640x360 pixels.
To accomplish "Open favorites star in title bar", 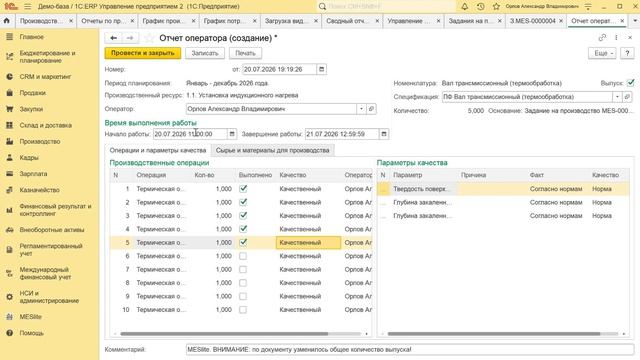I will [x=496, y=7].
